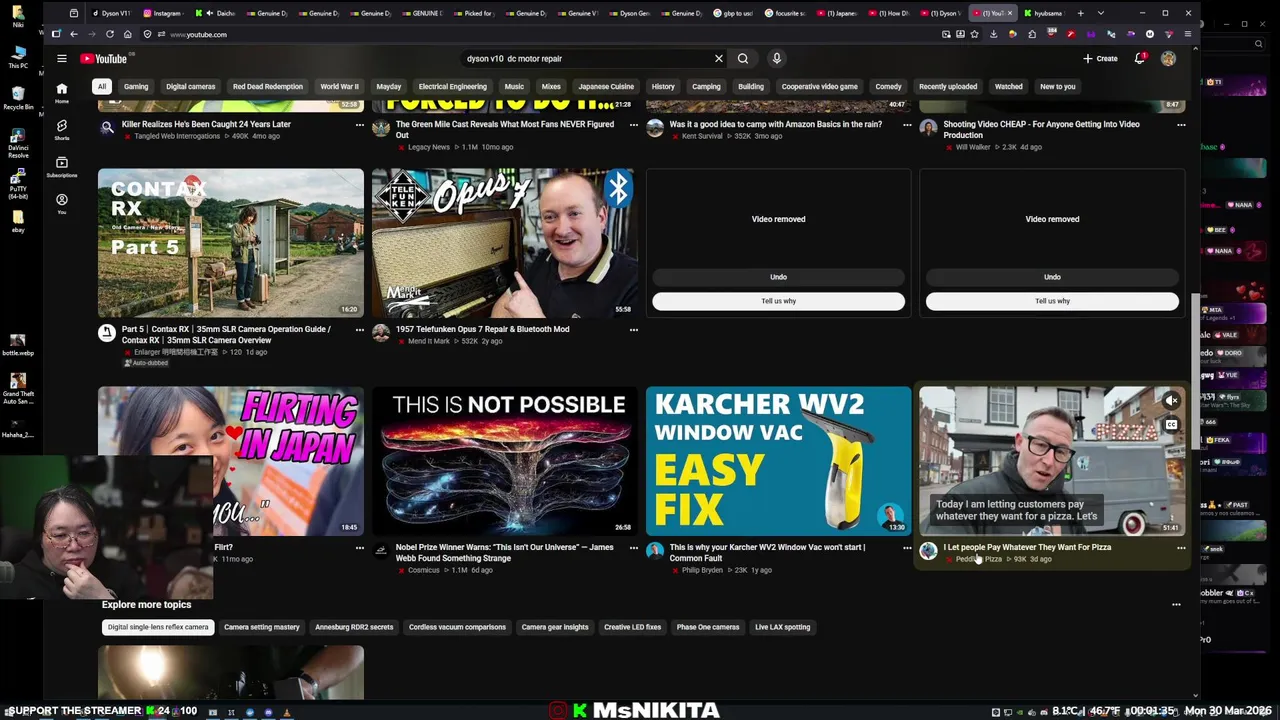Select Creative LED fixes topic

(x=632, y=627)
